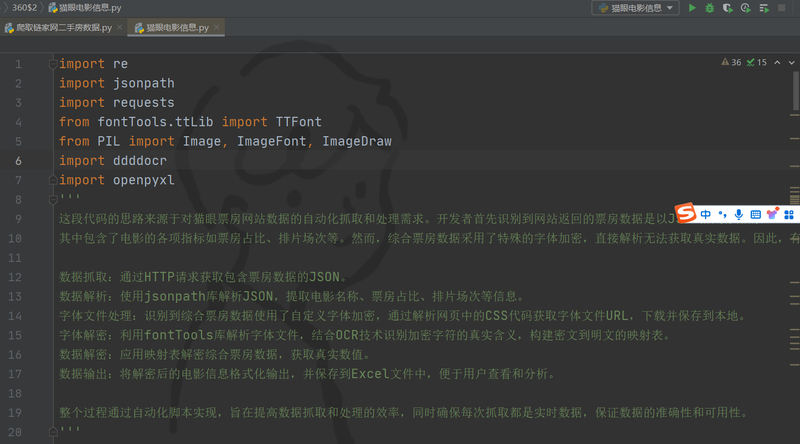Click line number 12 in gutter
The width and height of the screenshot is (800, 444).
pyautogui.click(x=15, y=277)
